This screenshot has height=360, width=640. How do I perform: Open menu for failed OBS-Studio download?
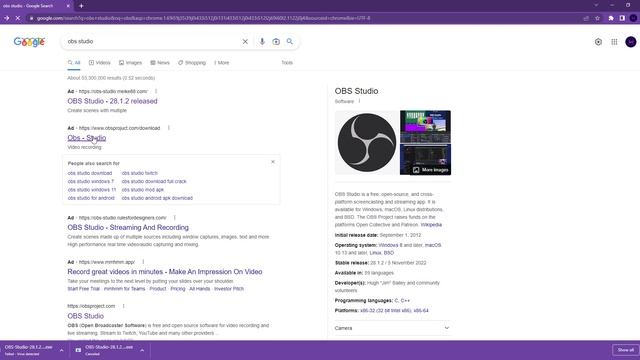pos(61,350)
